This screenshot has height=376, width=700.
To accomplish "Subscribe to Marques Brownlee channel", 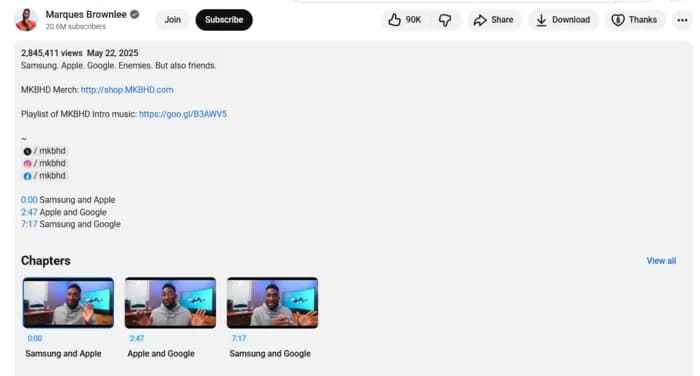I will (x=224, y=20).
